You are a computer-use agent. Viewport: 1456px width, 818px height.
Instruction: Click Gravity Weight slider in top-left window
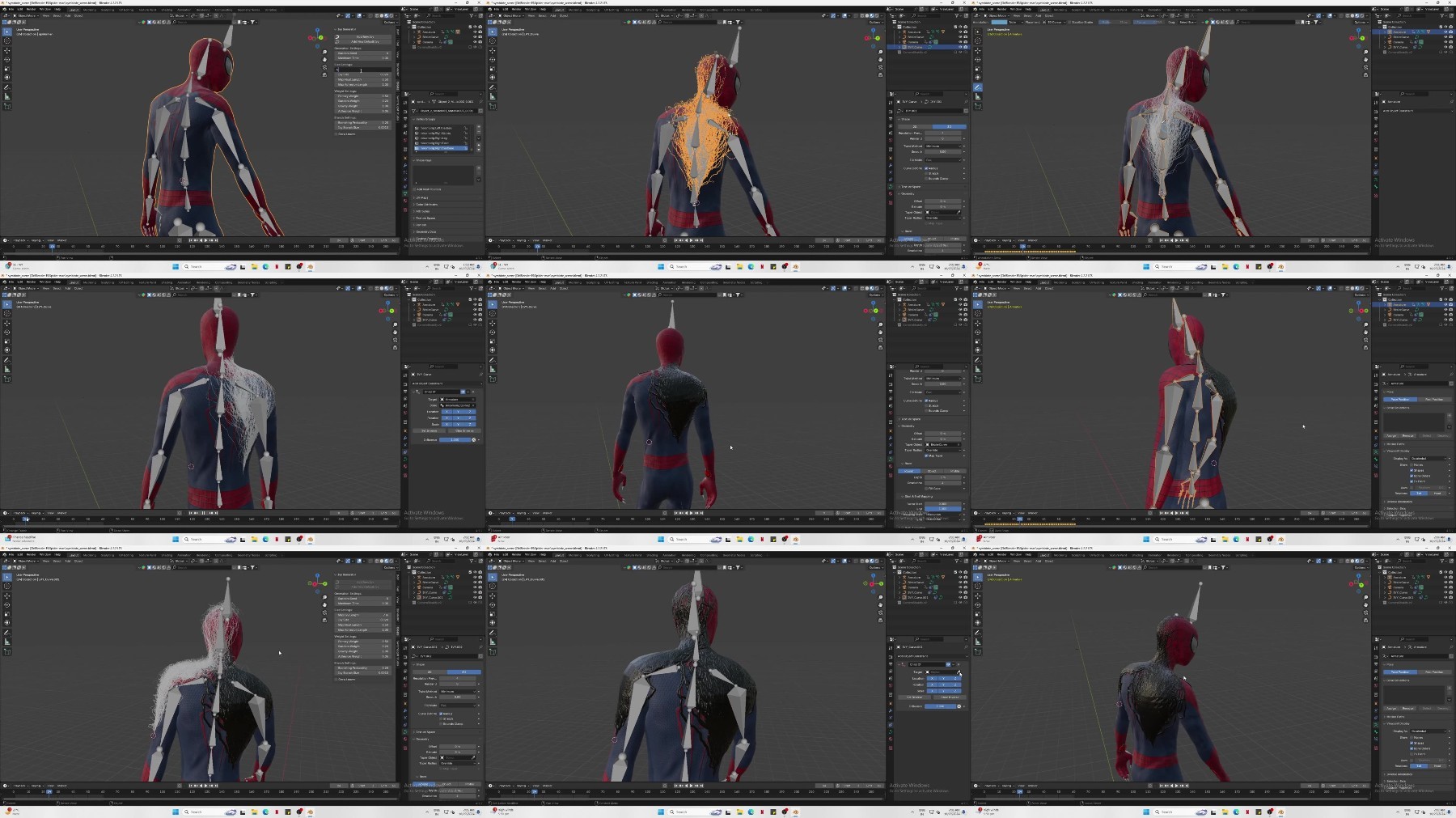pos(362,106)
